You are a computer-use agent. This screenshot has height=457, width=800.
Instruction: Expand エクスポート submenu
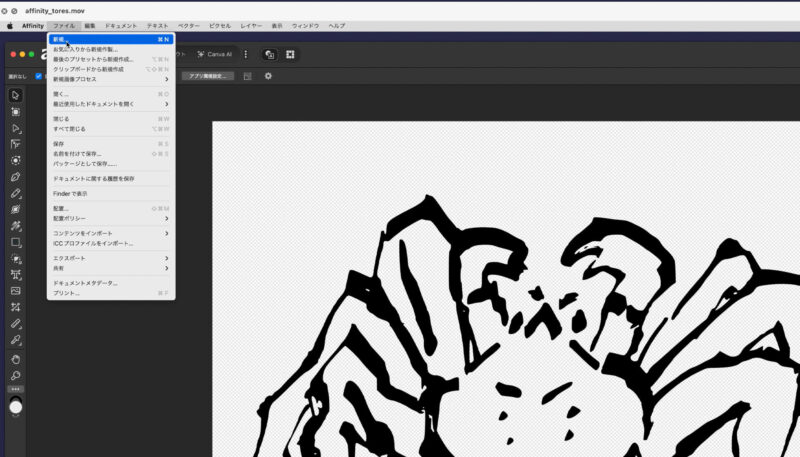click(111, 258)
